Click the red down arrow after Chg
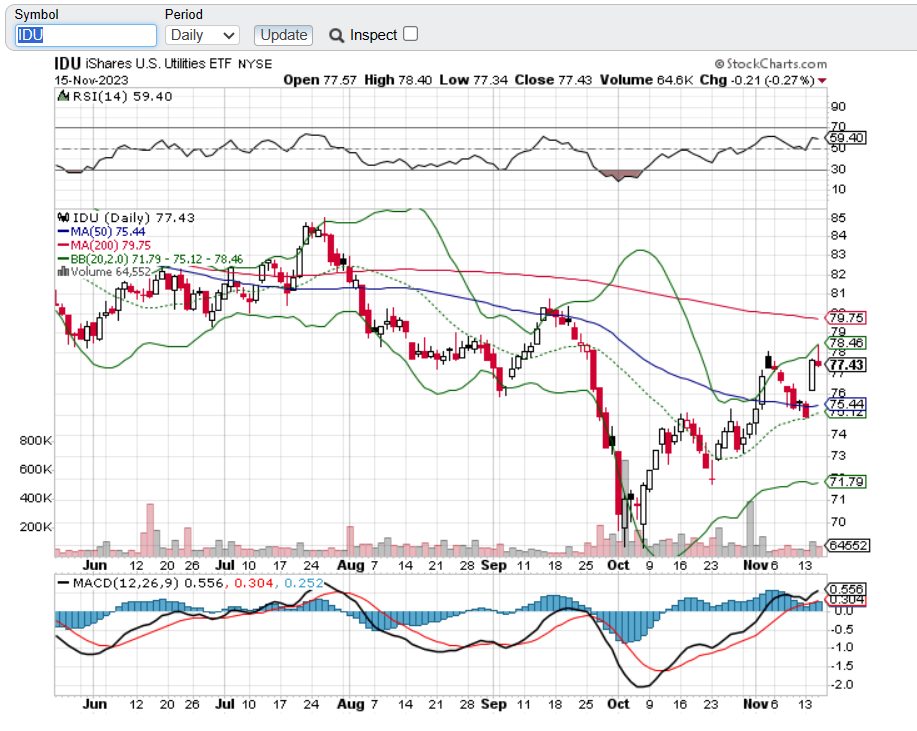 [822, 79]
